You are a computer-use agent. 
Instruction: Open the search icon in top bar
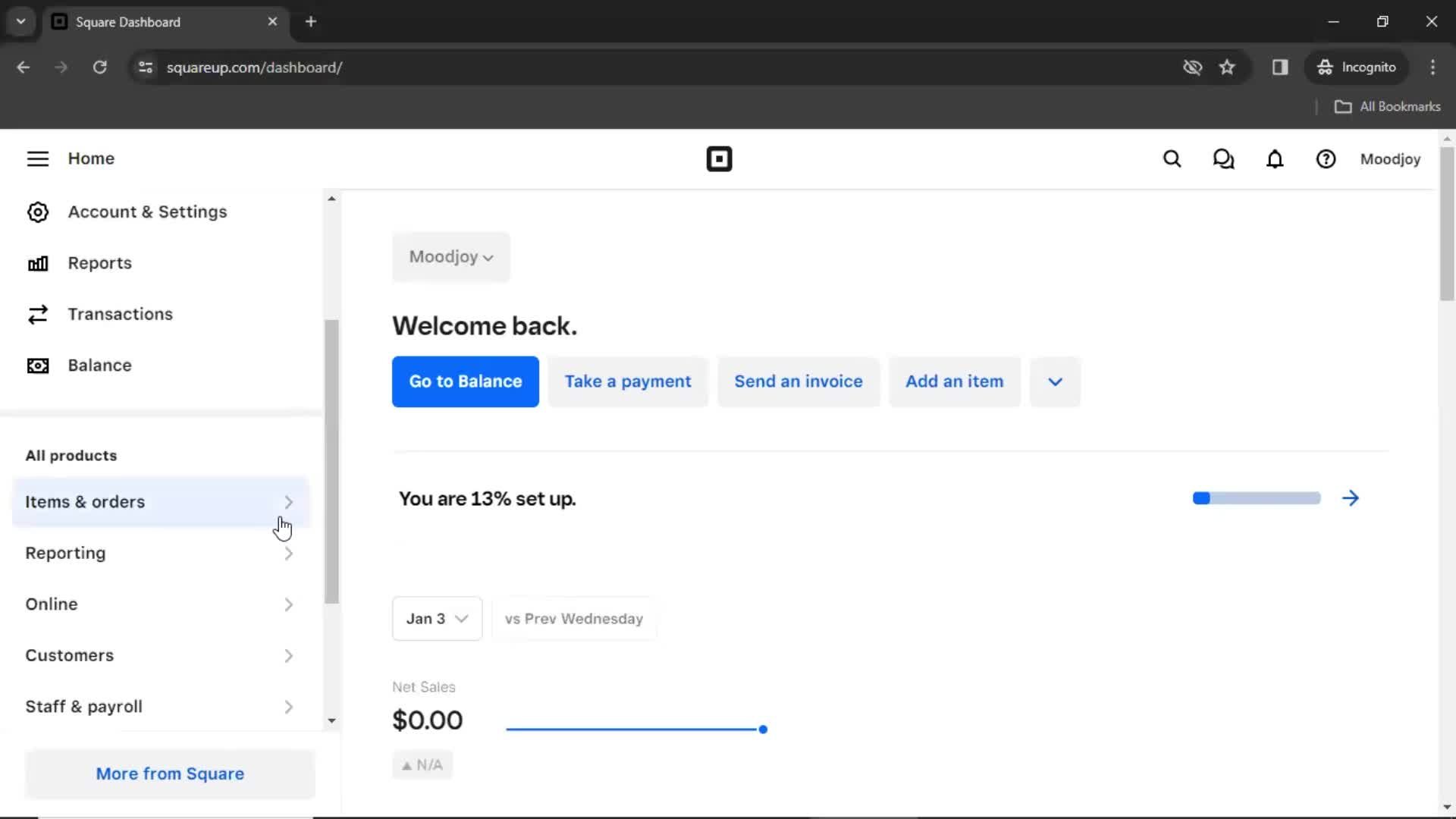[x=1172, y=159]
